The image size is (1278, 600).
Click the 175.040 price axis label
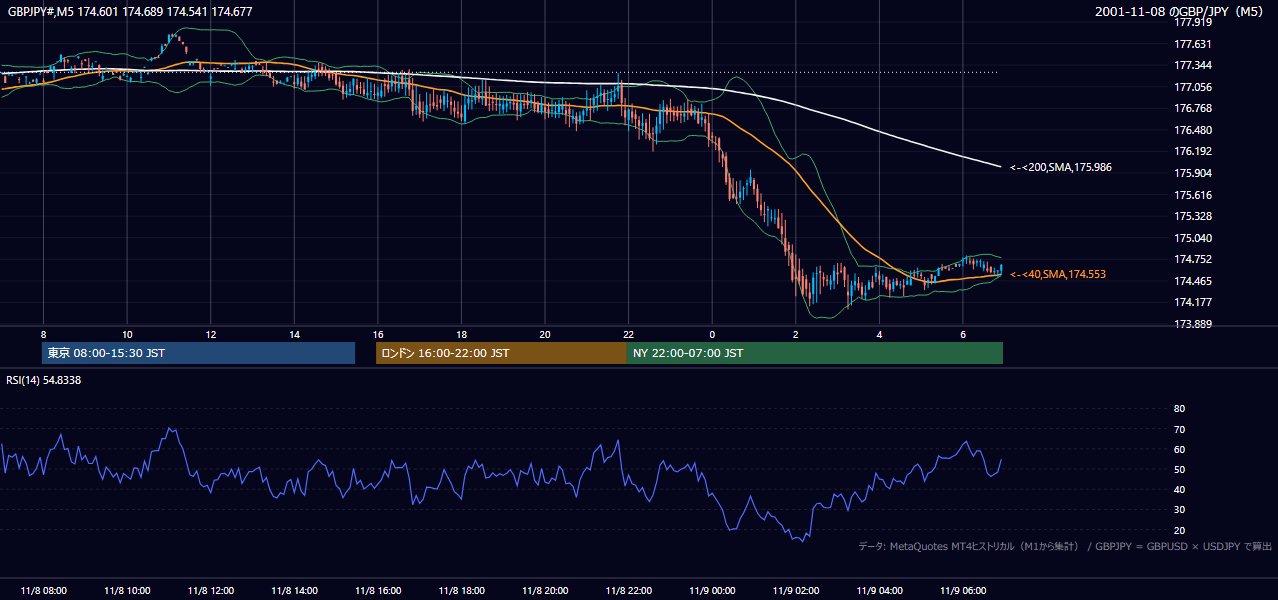pyautogui.click(x=1193, y=238)
